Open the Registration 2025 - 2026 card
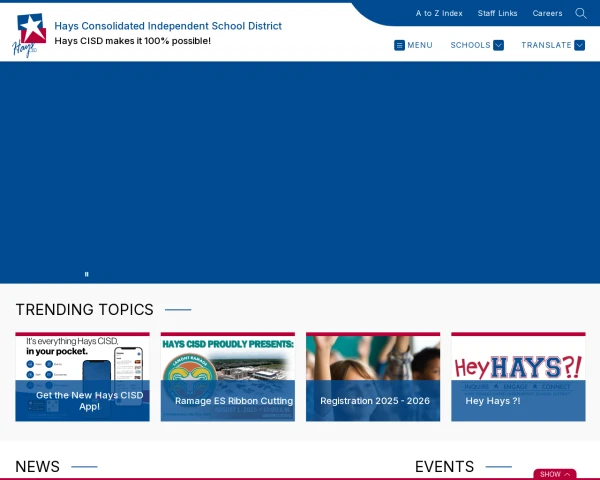 click(373, 377)
